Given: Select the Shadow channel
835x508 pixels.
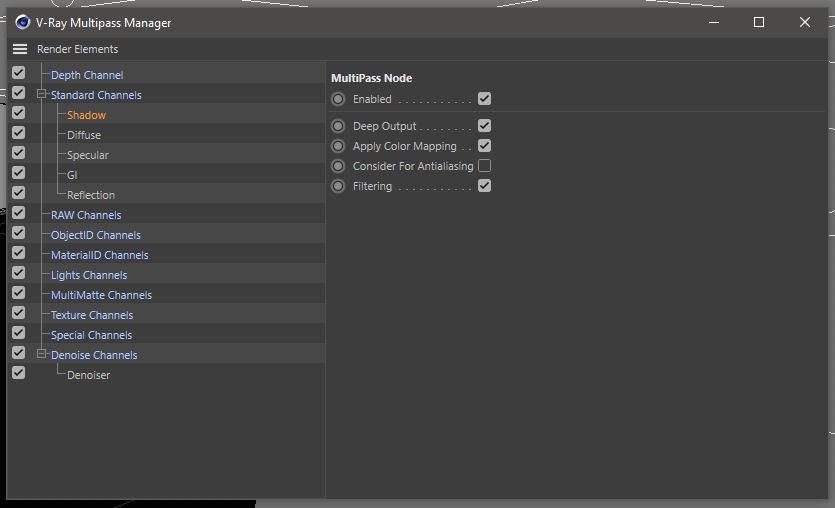Looking at the screenshot, I should coord(86,115).
